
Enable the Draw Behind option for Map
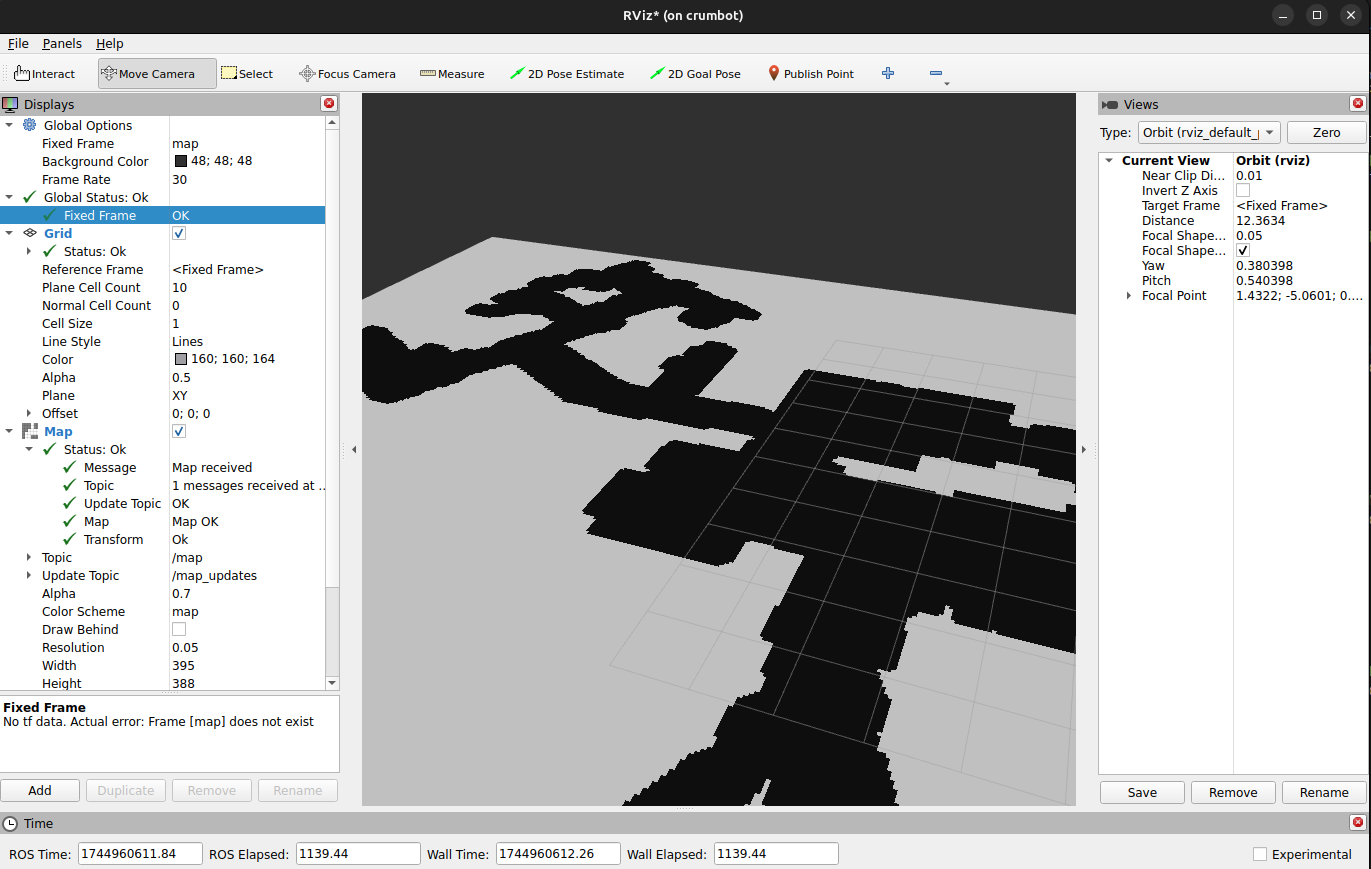tap(178, 629)
